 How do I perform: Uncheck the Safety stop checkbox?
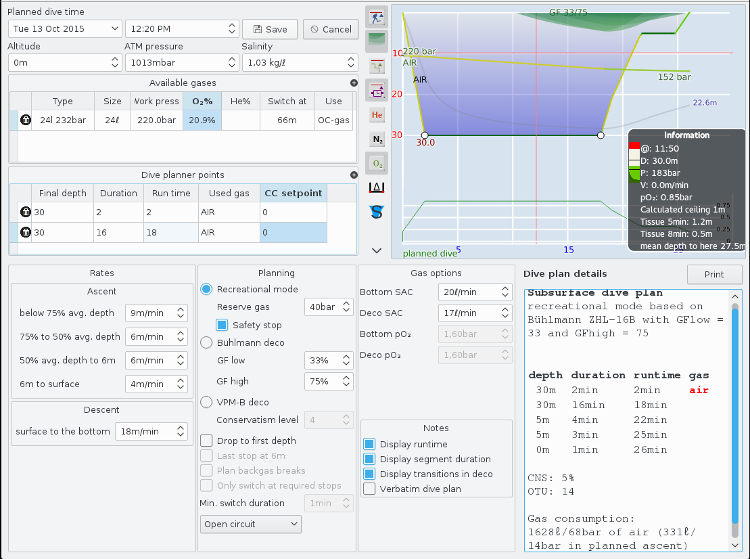click(223, 325)
